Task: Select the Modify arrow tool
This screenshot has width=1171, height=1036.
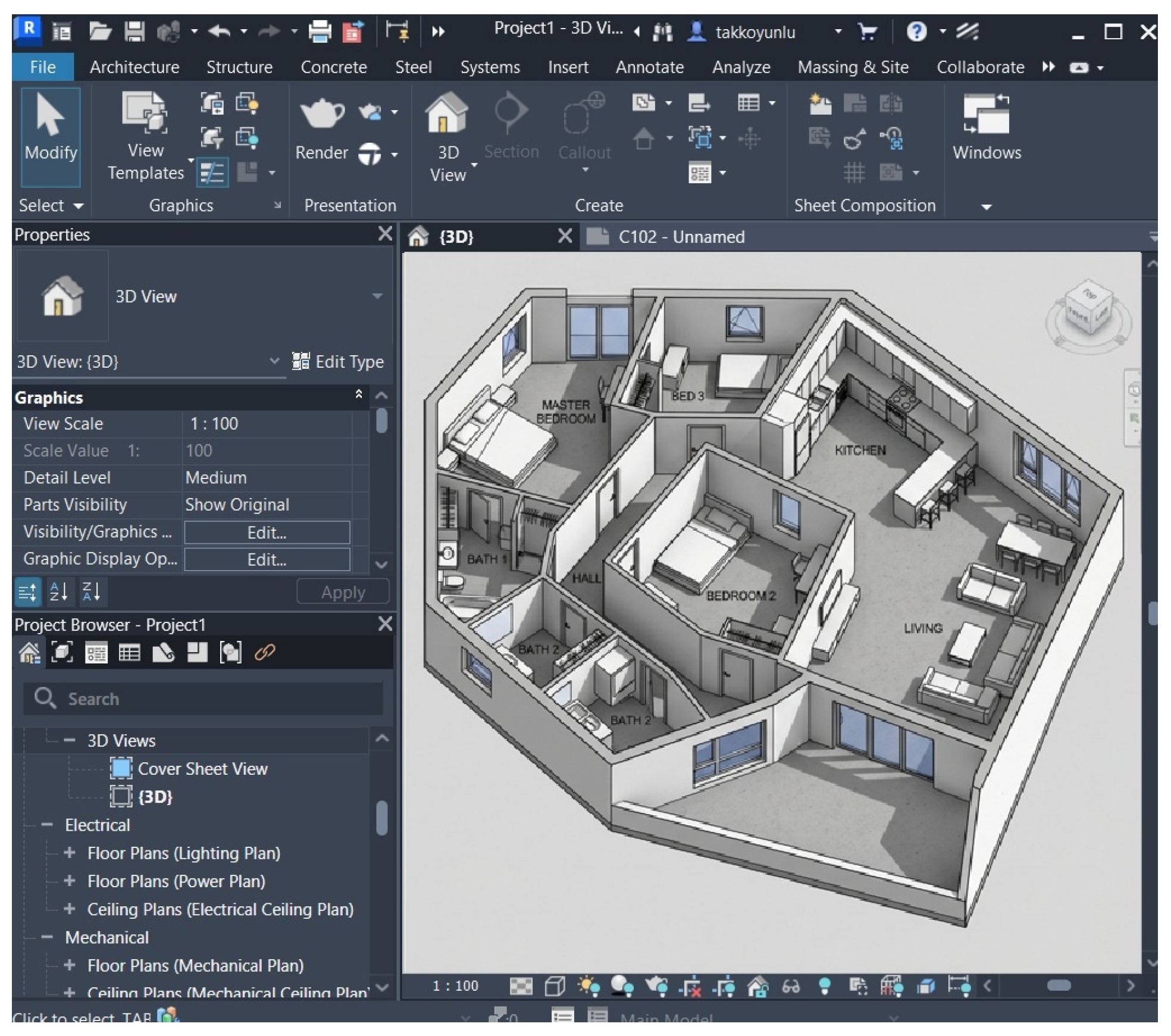Action: point(51,137)
